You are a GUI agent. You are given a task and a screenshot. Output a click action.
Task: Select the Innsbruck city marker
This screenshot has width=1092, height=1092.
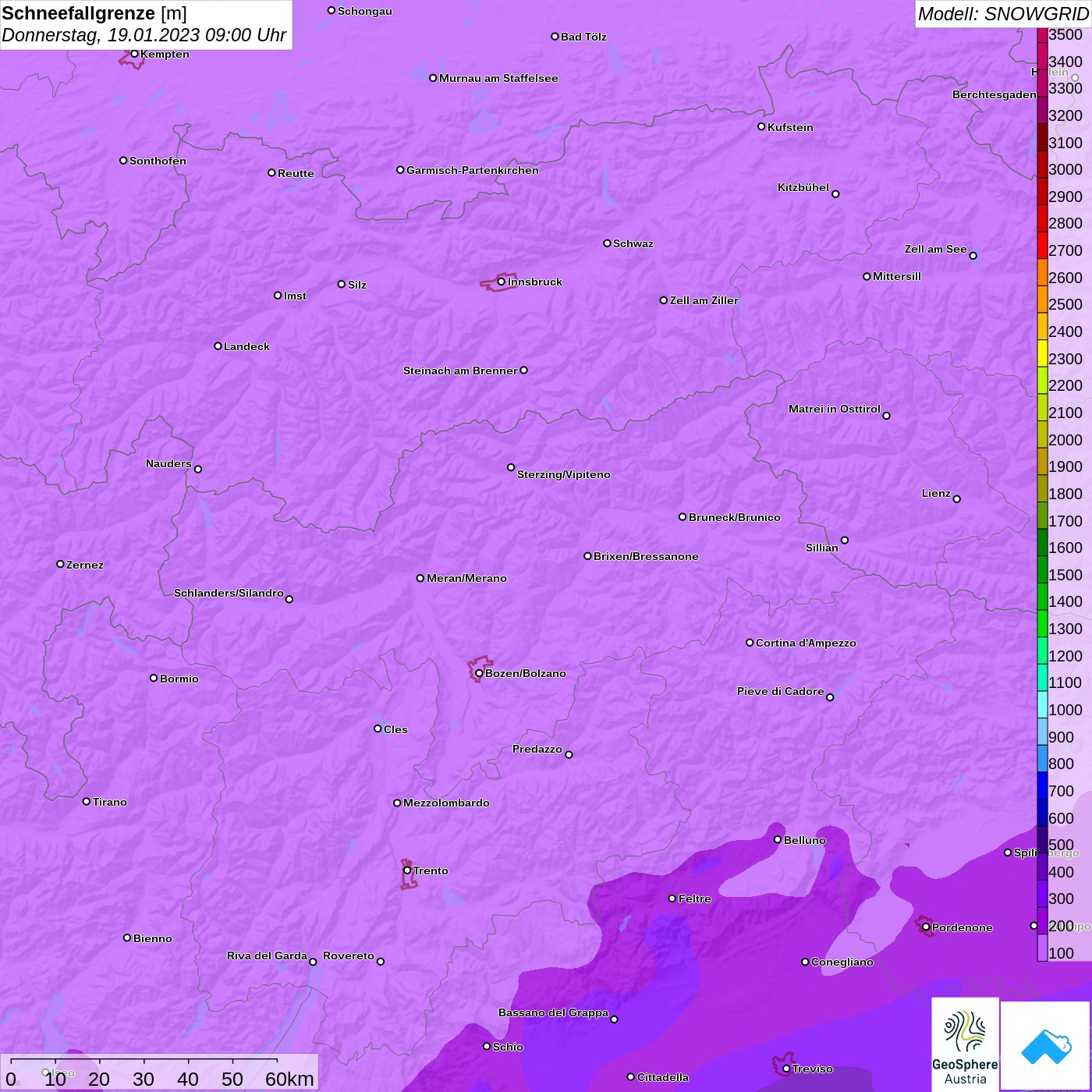[501, 282]
